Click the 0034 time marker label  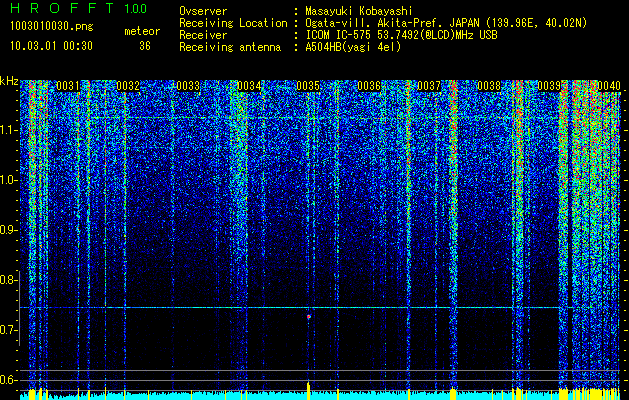pyautogui.click(x=249, y=86)
